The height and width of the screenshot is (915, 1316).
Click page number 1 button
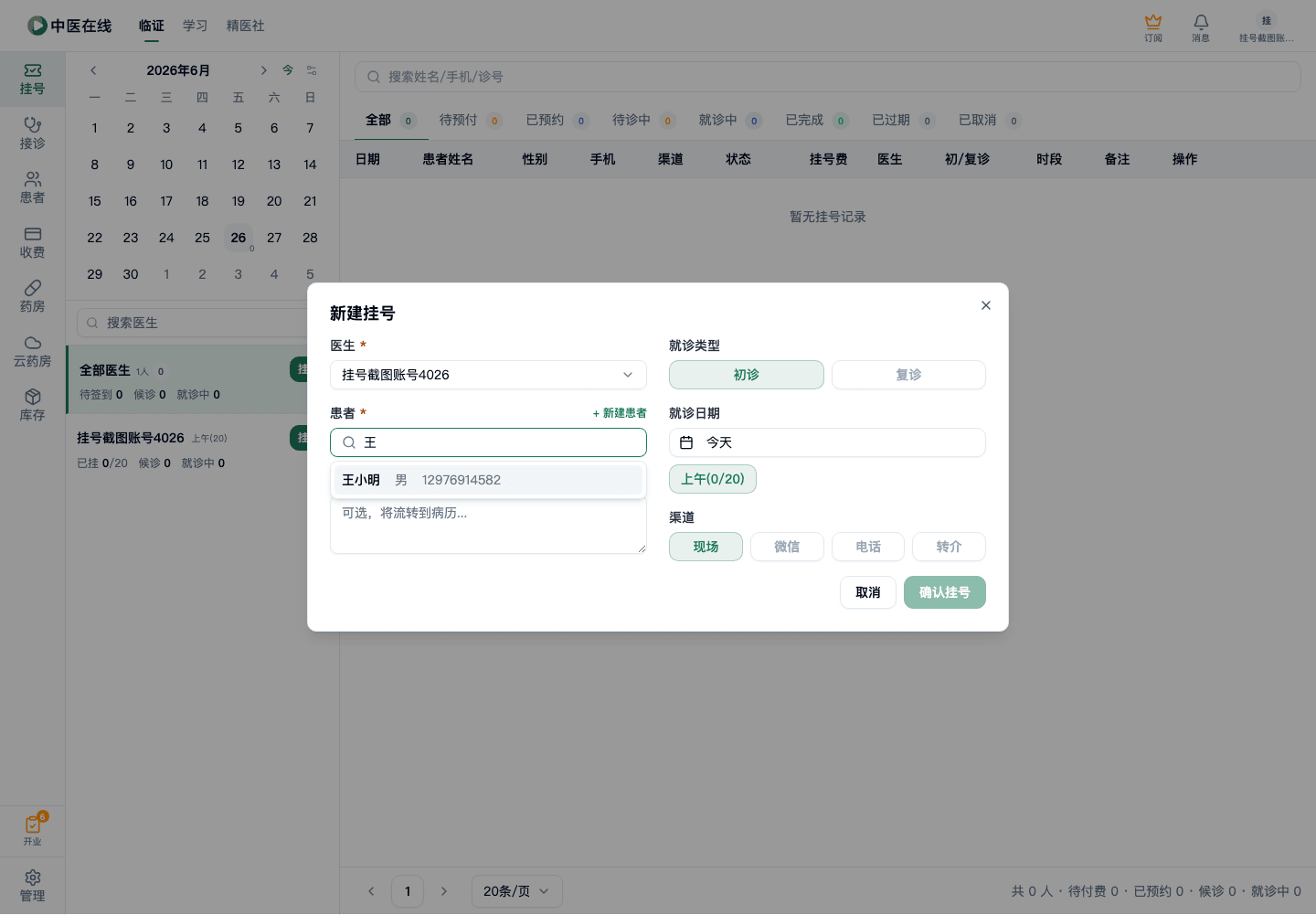pos(408,891)
